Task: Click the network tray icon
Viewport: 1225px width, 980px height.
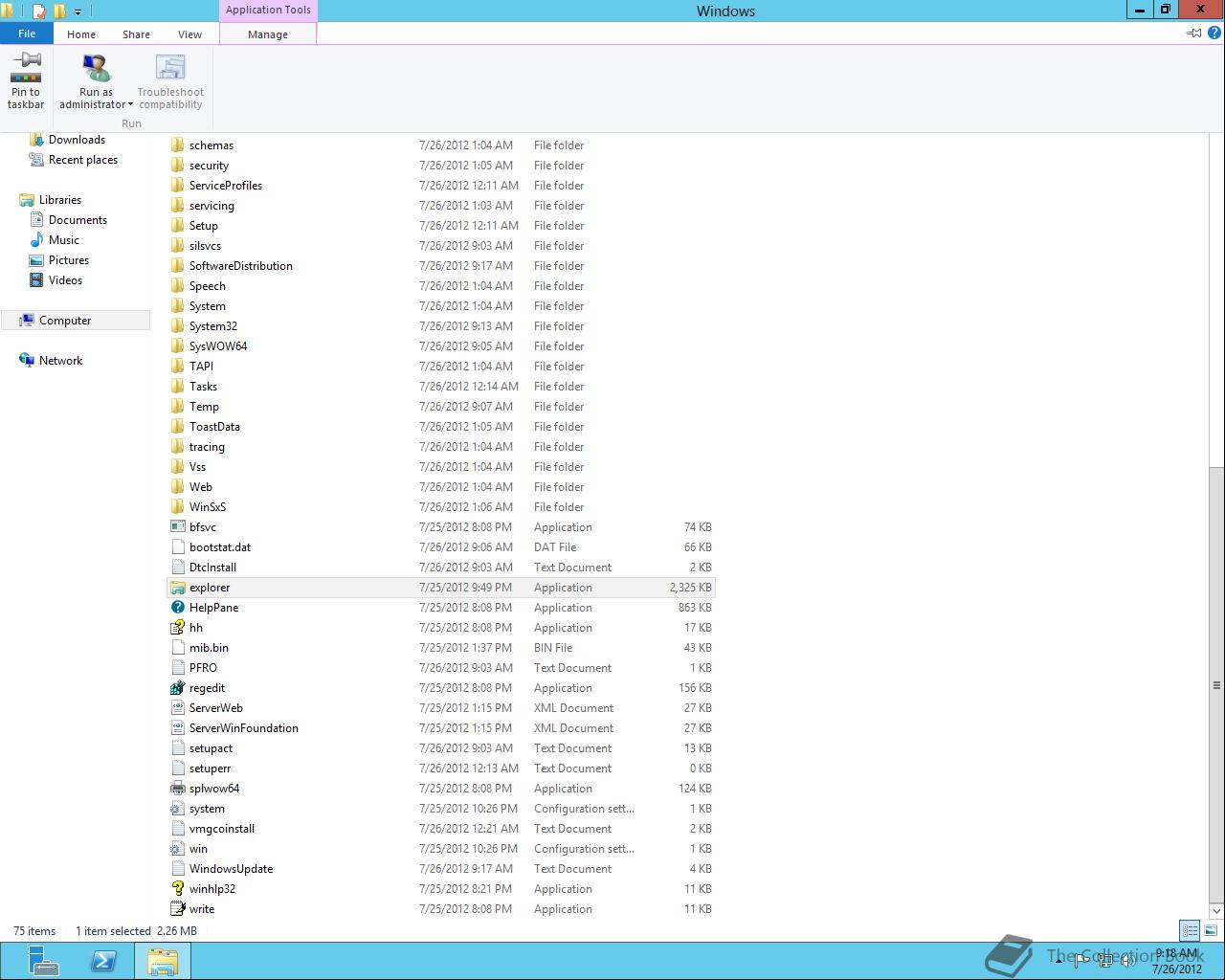Action: [1105, 960]
